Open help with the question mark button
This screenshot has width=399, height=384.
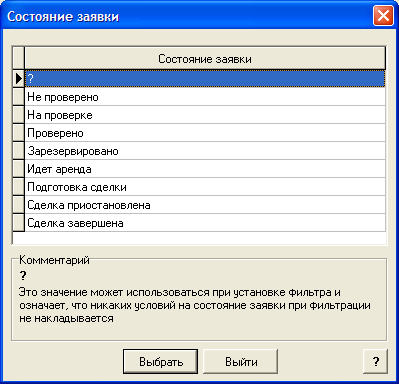tap(375, 361)
